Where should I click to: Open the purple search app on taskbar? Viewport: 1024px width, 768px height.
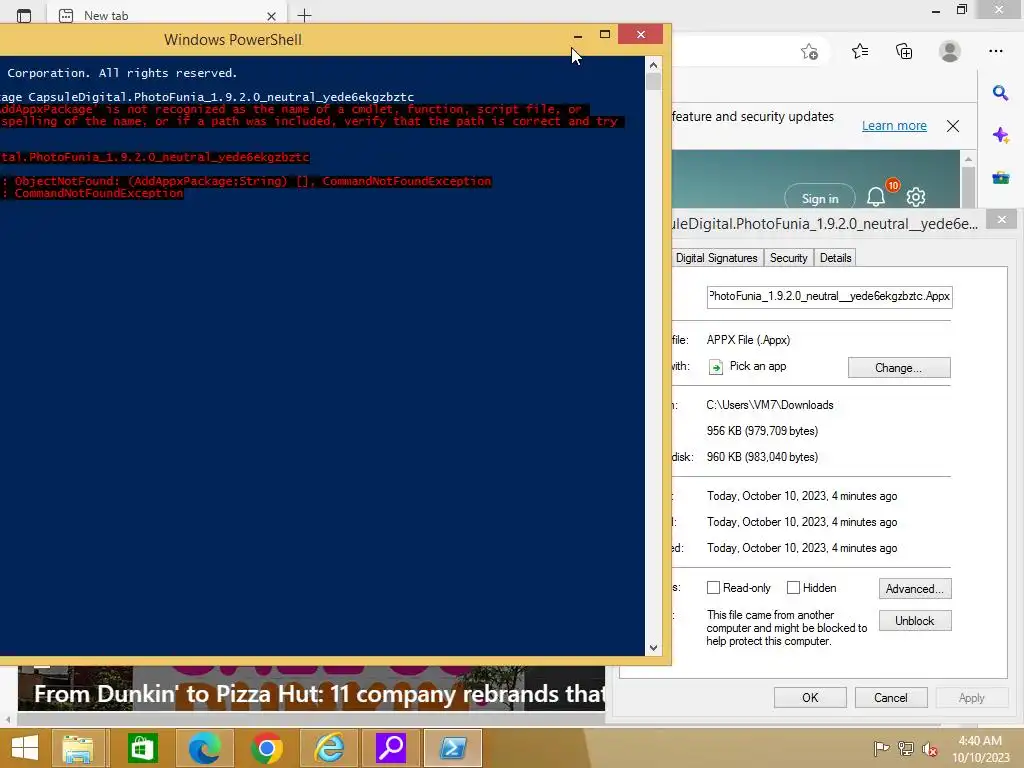pyautogui.click(x=391, y=748)
